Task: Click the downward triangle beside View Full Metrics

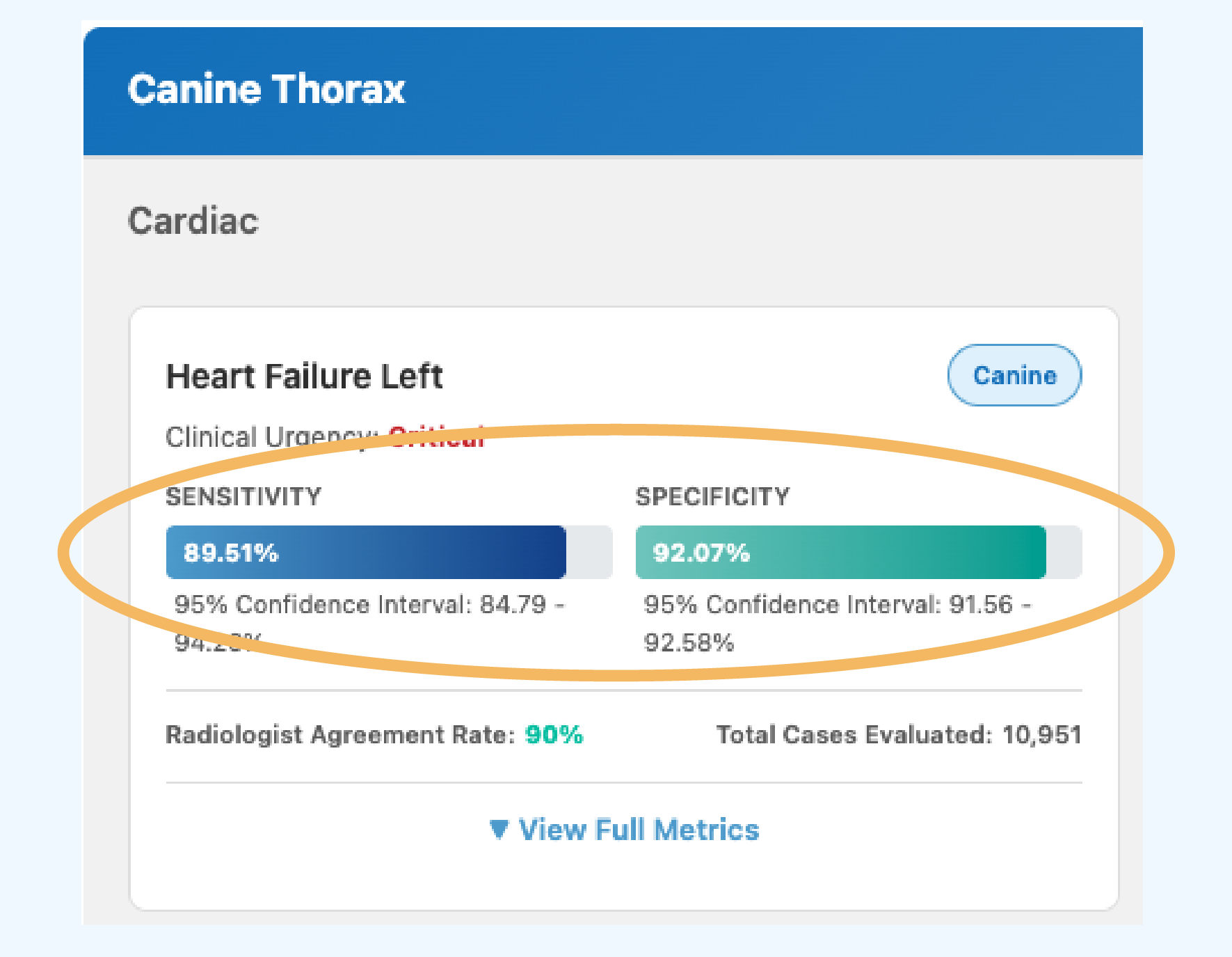Action: click(x=499, y=828)
